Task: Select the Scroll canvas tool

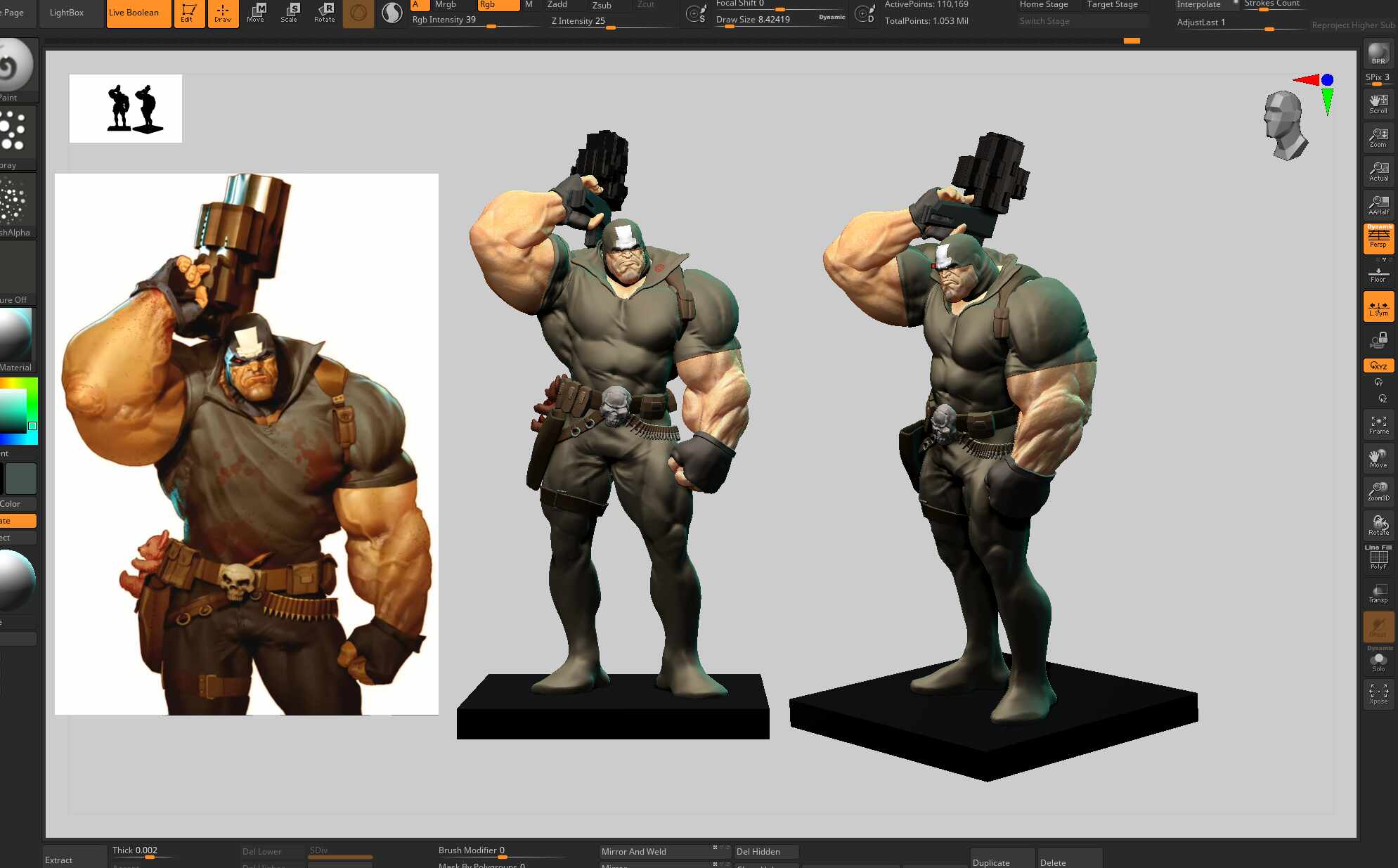Action: [x=1378, y=103]
